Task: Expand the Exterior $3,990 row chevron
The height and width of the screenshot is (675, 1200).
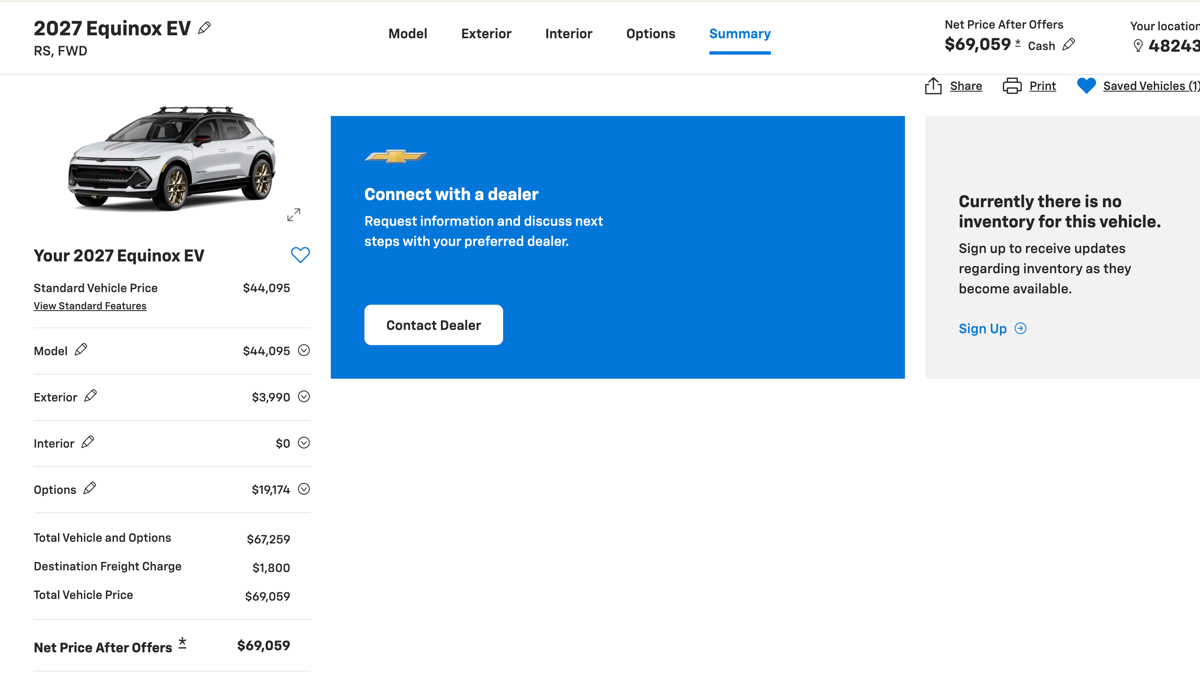Action: pos(304,397)
